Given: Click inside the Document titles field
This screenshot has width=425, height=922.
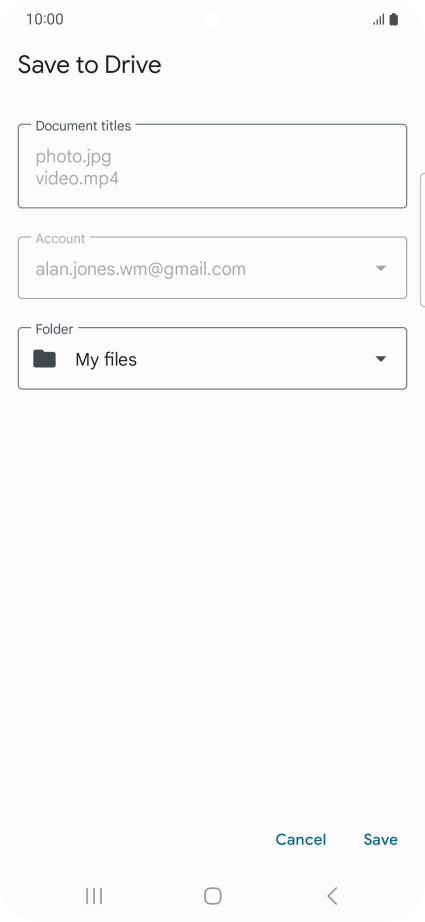Looking at the screenshot, I should tap(212, 166).
